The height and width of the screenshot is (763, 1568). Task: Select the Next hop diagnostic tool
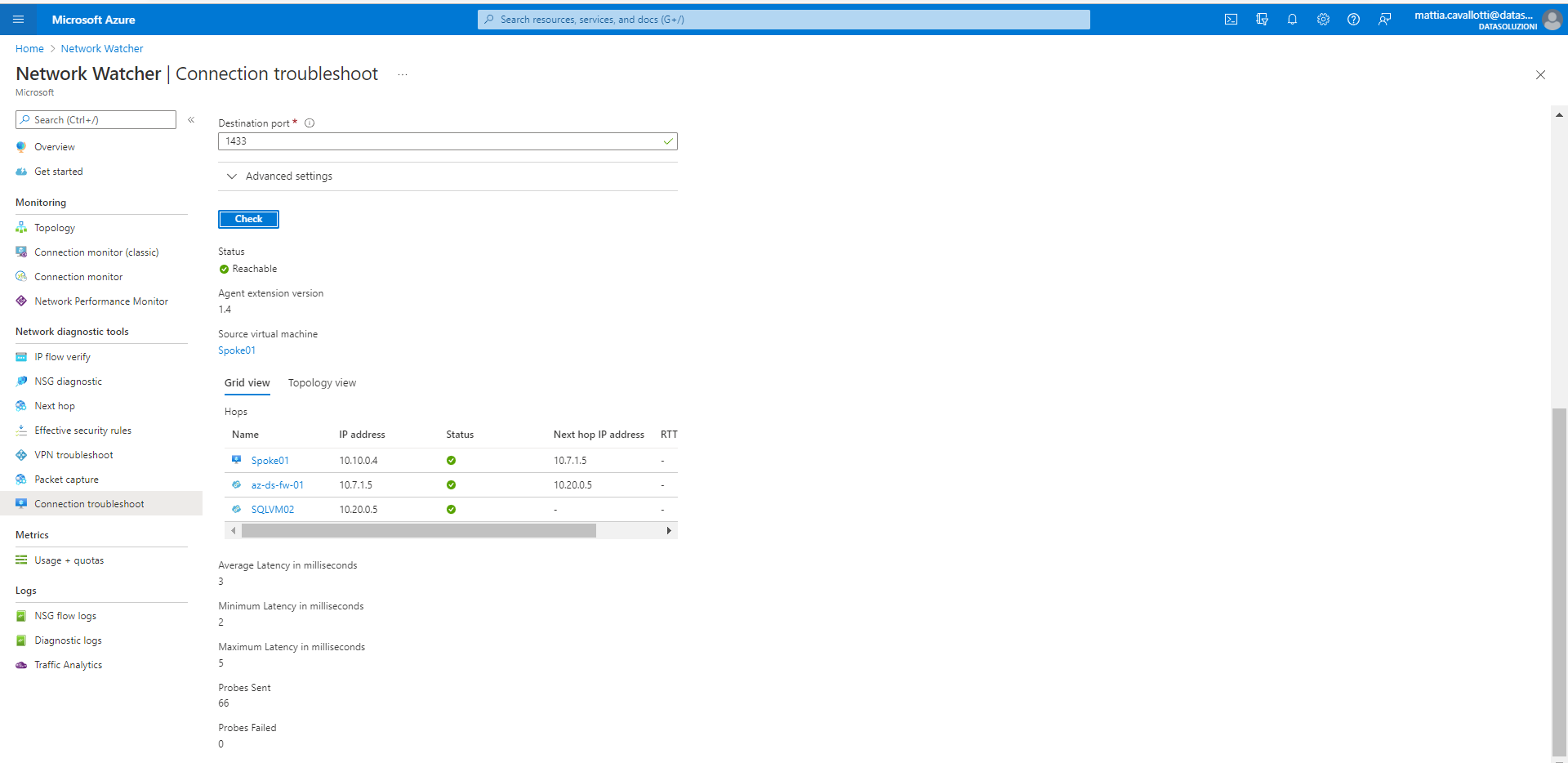coord(54,405)
